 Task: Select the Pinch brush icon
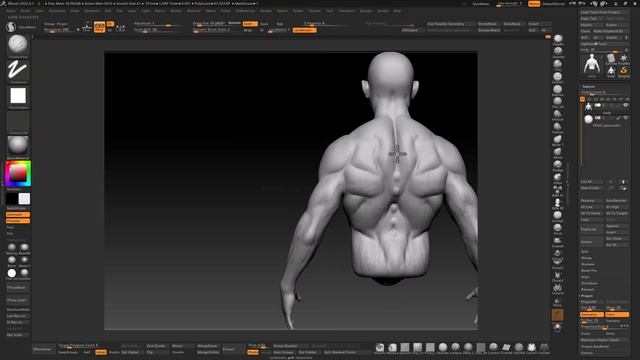coord(558,228)
